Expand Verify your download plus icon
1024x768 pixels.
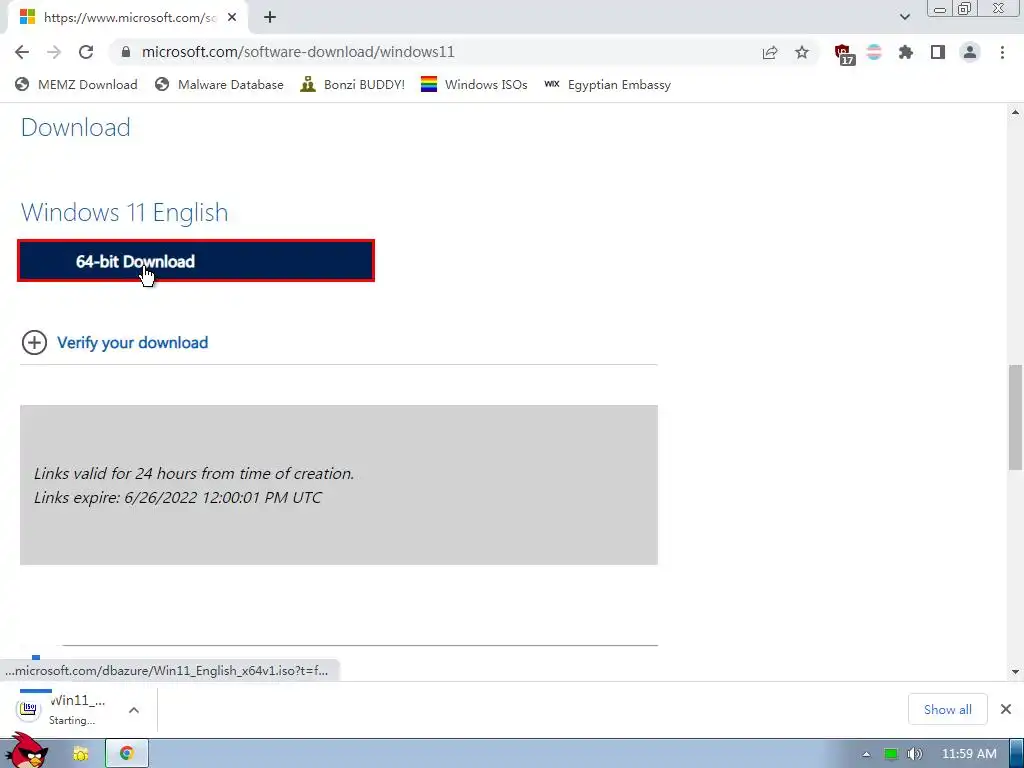pyautogui.click(x=34, y=342)
